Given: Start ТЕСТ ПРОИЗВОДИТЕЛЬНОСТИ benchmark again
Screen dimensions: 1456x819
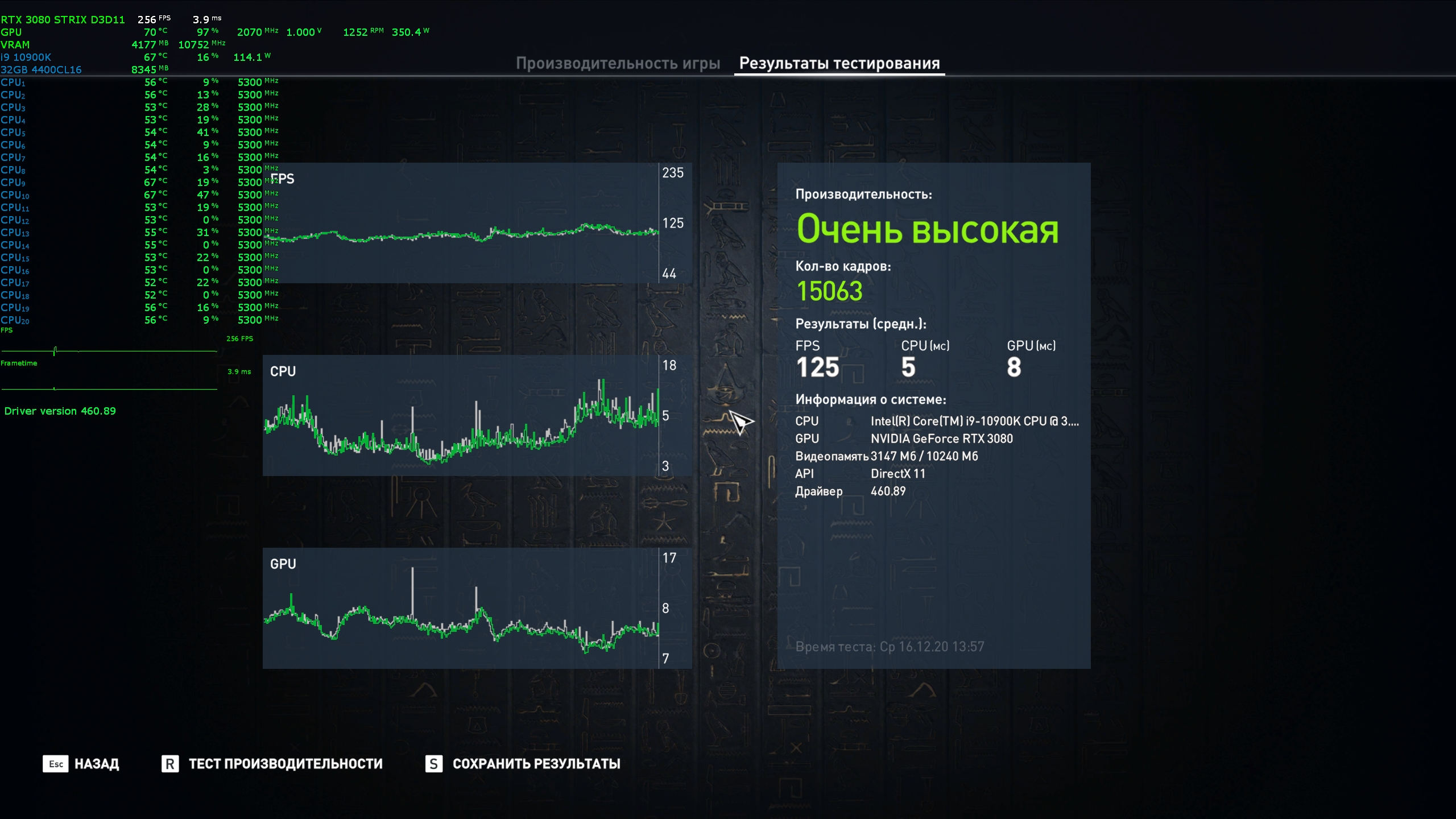Looking at the screenshot, I should click(x=286, y=764).
